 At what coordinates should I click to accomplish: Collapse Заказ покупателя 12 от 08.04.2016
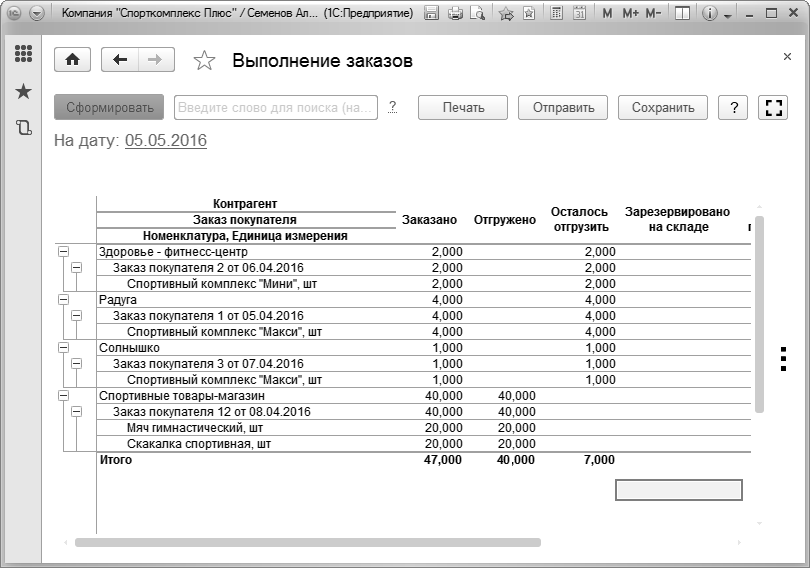point(76,412)
